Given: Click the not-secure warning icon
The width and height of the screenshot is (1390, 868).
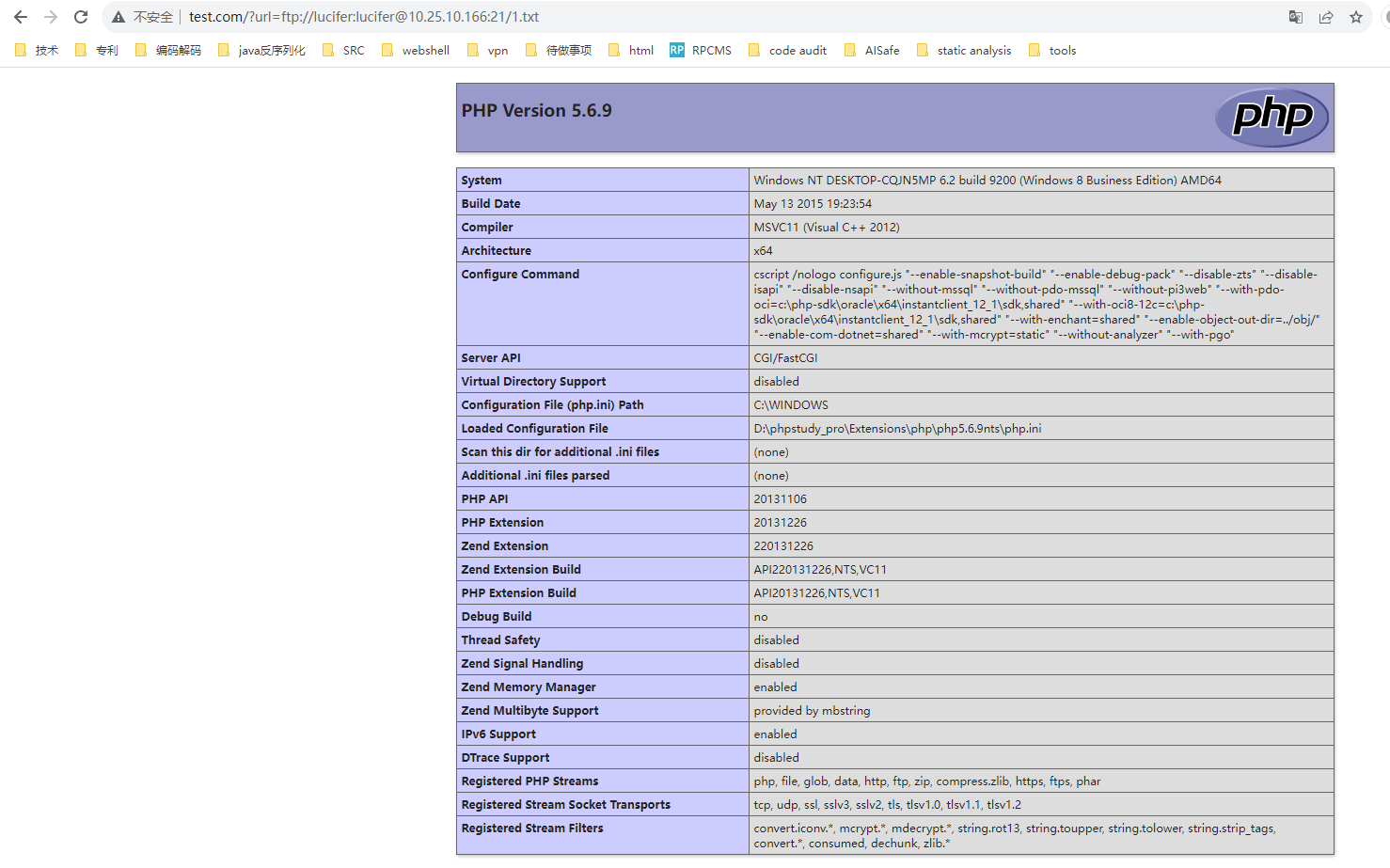Looking at the screenshot, I should [118, 17].
